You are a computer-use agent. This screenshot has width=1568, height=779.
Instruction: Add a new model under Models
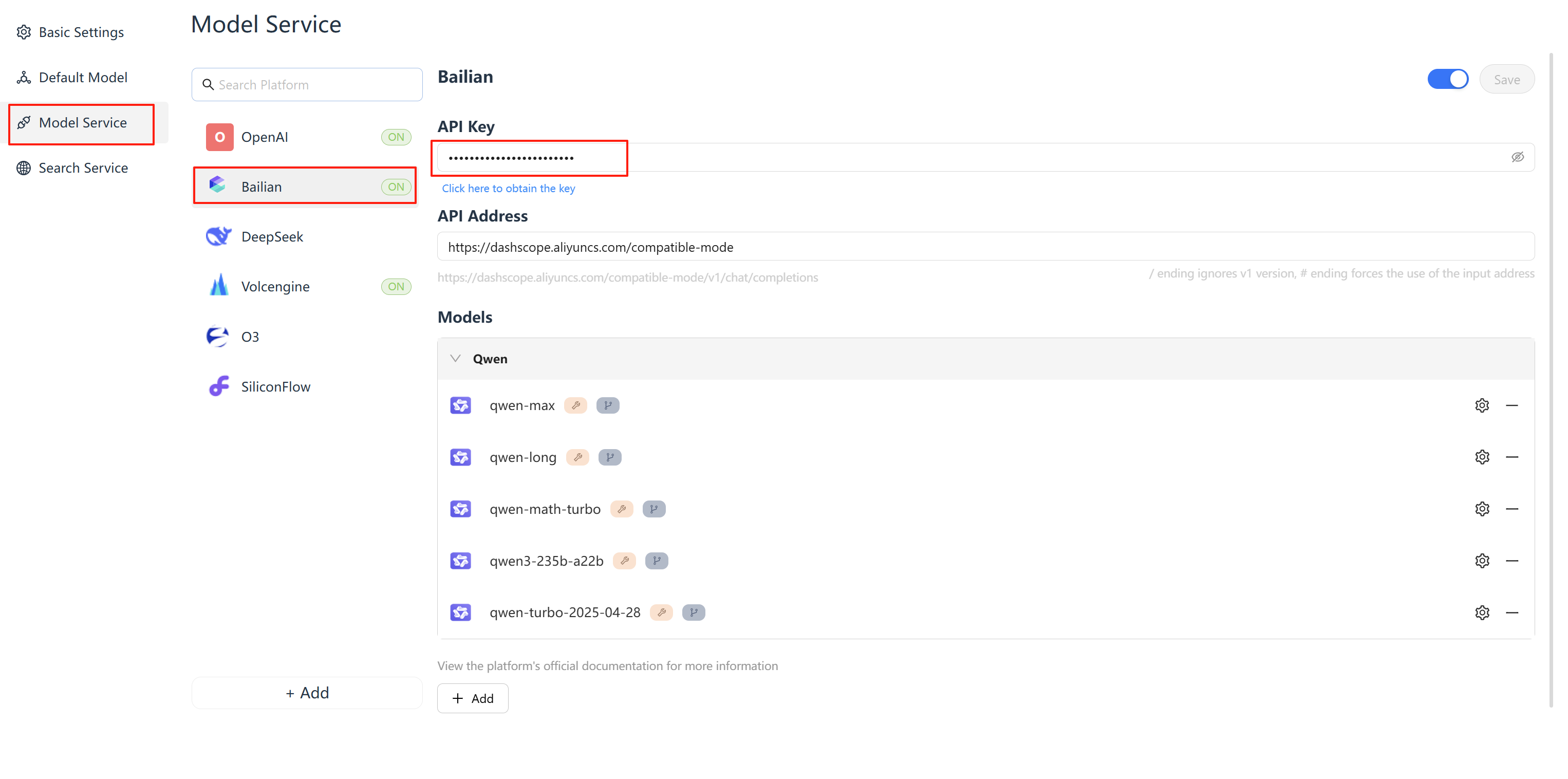click(x=472, y=698)
